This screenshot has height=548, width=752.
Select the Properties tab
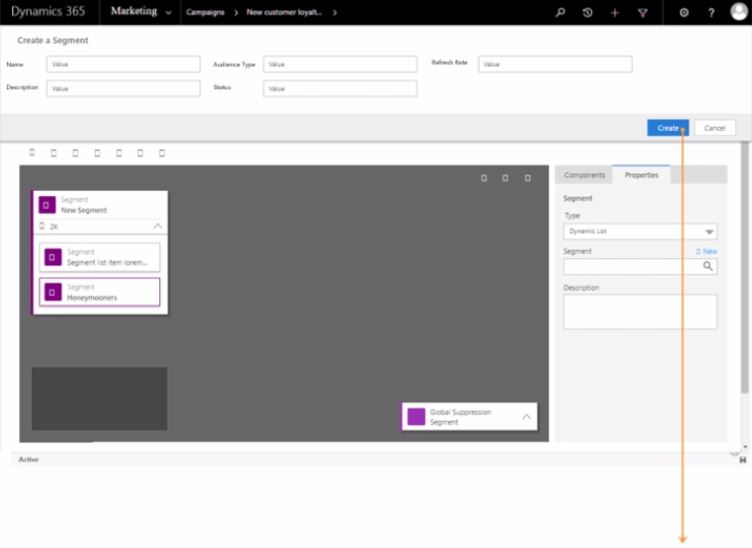641,175
